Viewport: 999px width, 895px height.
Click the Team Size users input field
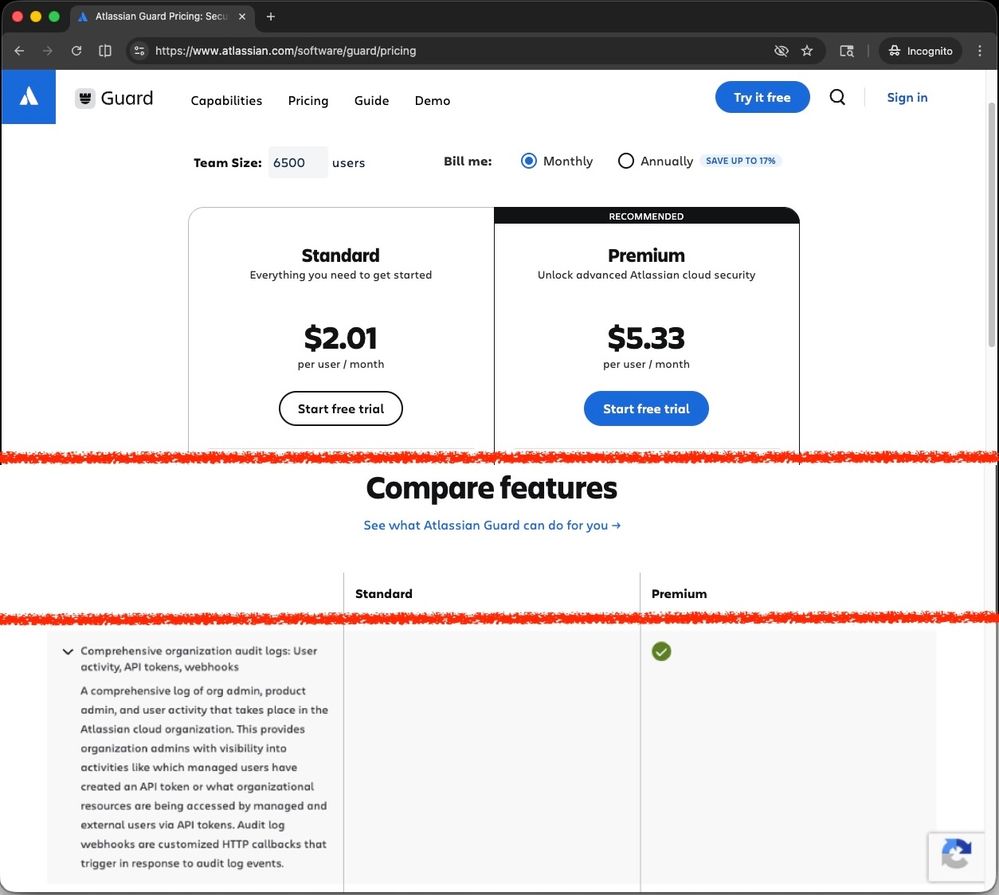298,162
